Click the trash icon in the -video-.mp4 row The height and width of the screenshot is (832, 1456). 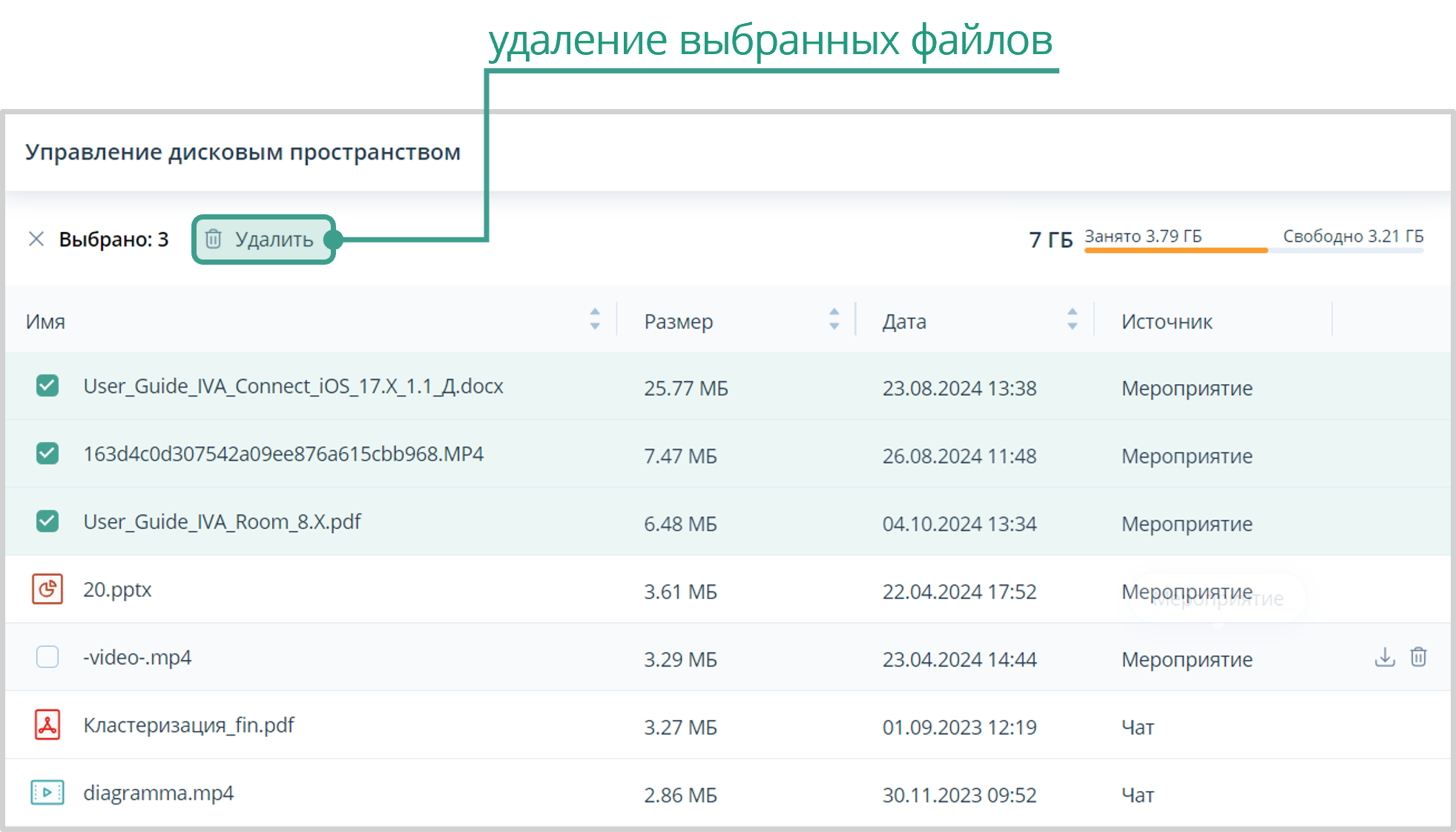tap(1418, 657)
